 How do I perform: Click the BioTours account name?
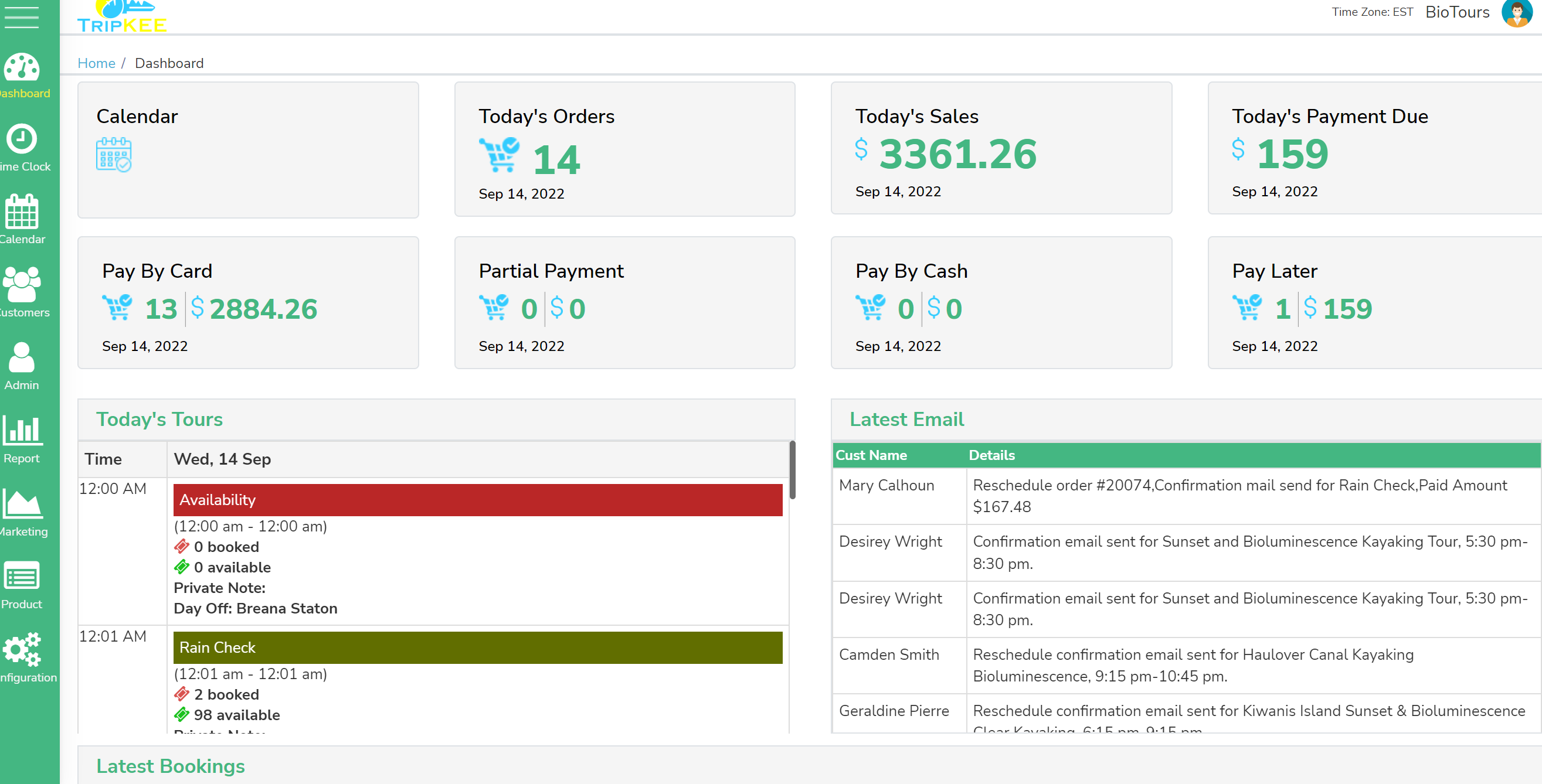tap(1457, 12)
